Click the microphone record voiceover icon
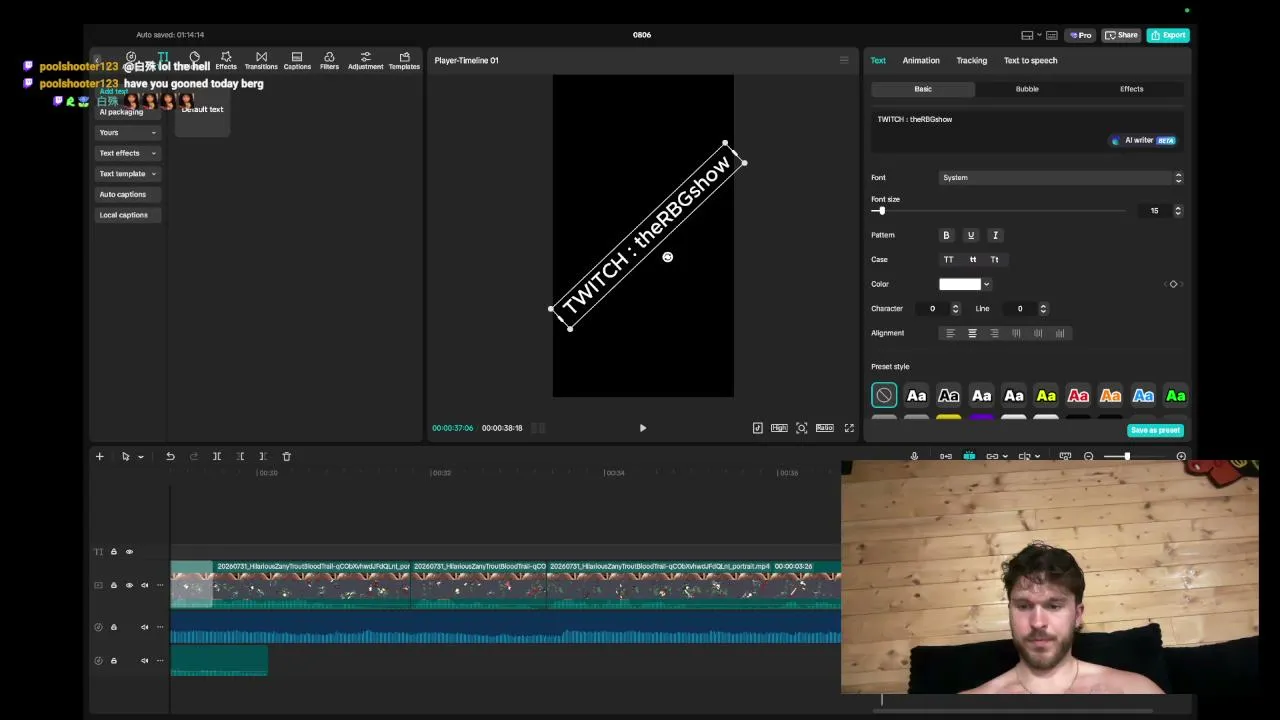The image size is (1280, 720). click(x=914, y=456)
